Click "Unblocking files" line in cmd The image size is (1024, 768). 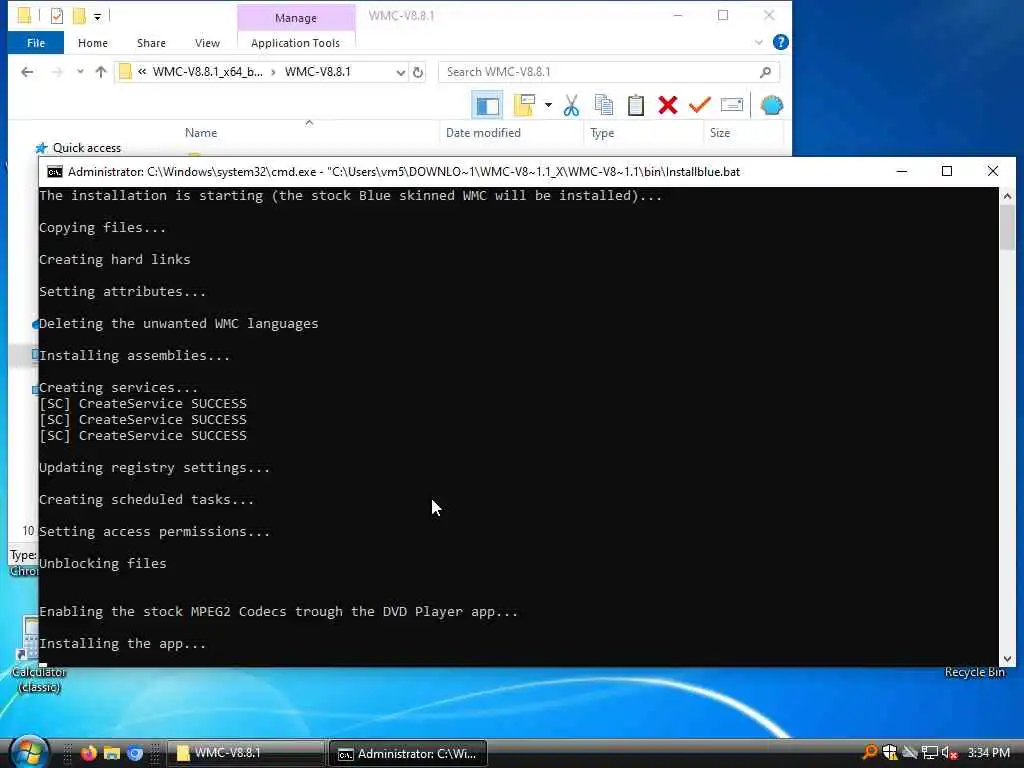[x=103, y=564]
